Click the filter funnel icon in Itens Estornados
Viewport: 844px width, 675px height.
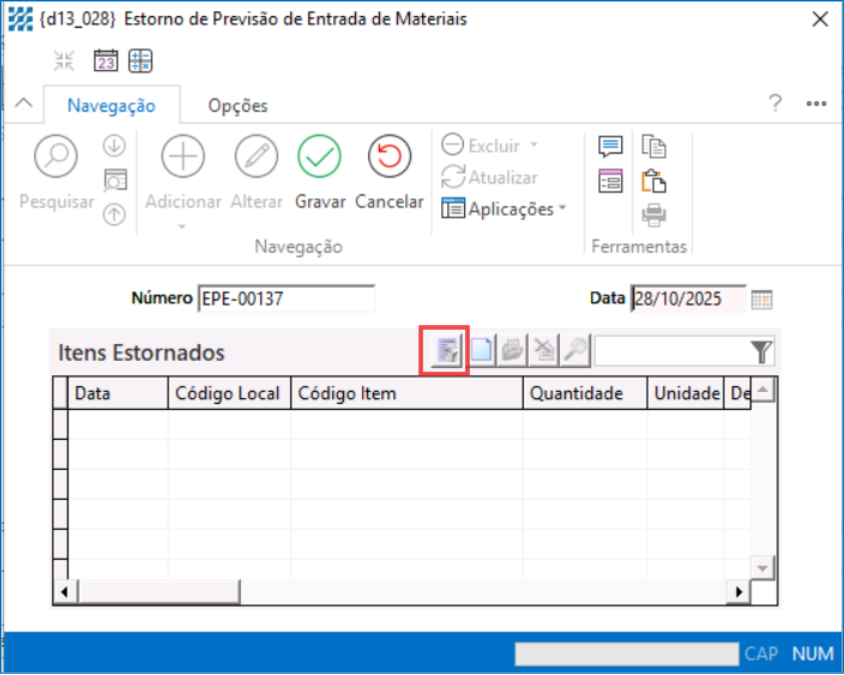(x=762, y=351)
